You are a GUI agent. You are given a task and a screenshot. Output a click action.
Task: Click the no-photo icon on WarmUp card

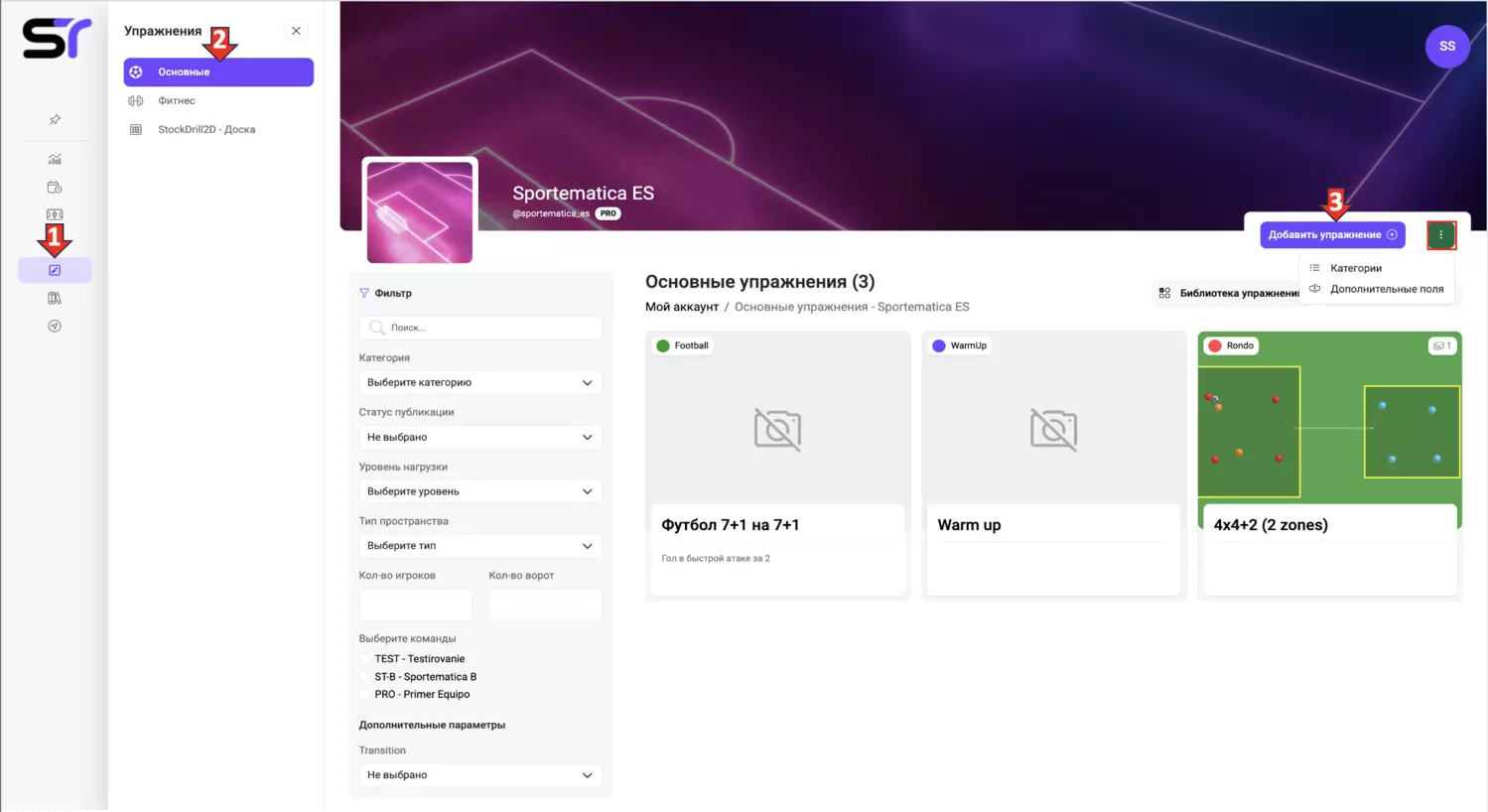coord(1053,429)
